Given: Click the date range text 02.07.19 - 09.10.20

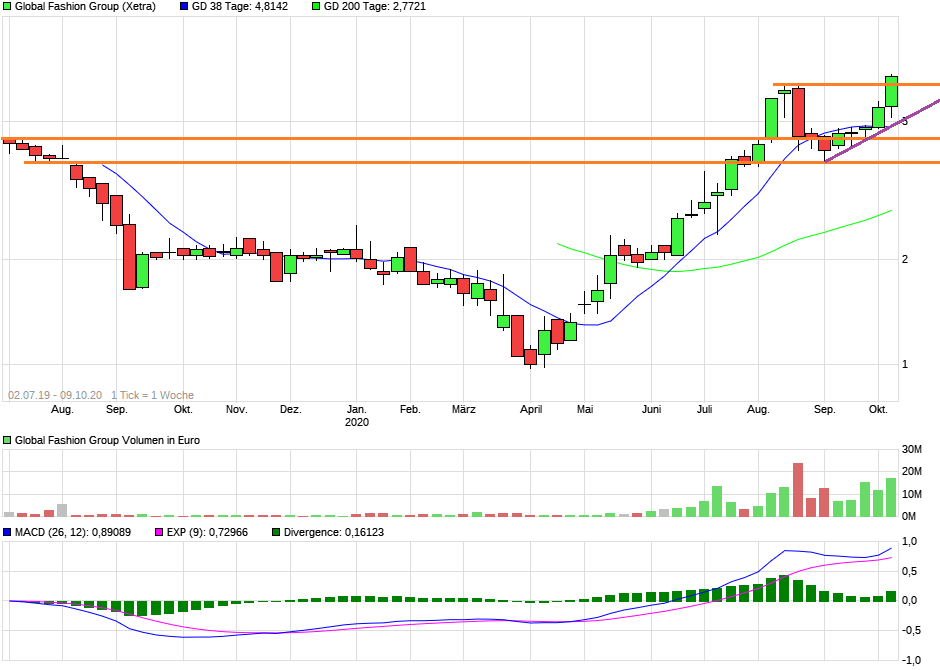Looking at the screenshot, I should point(55,396).
